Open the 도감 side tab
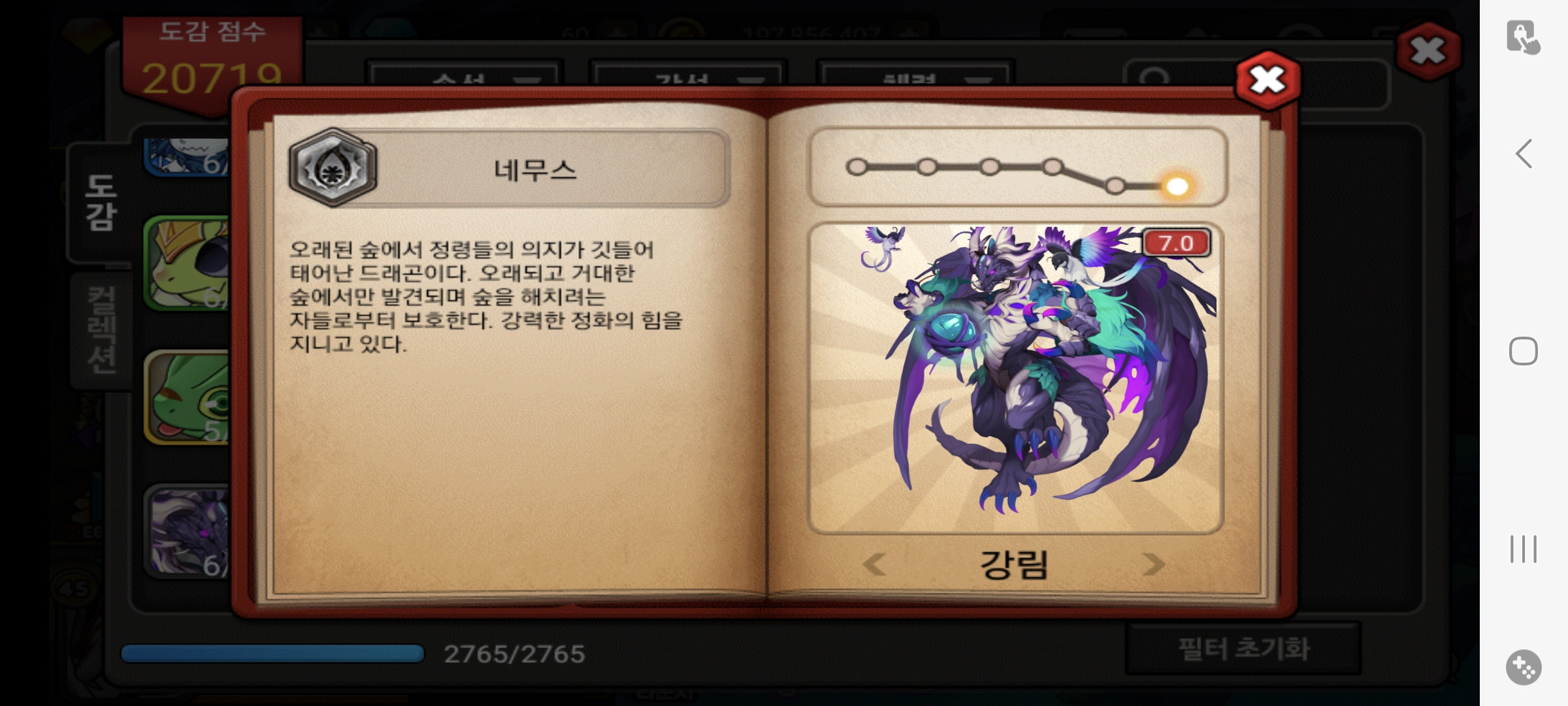Image resolution: width=1568 pixels, height=706 pixels. click(101, 203)
